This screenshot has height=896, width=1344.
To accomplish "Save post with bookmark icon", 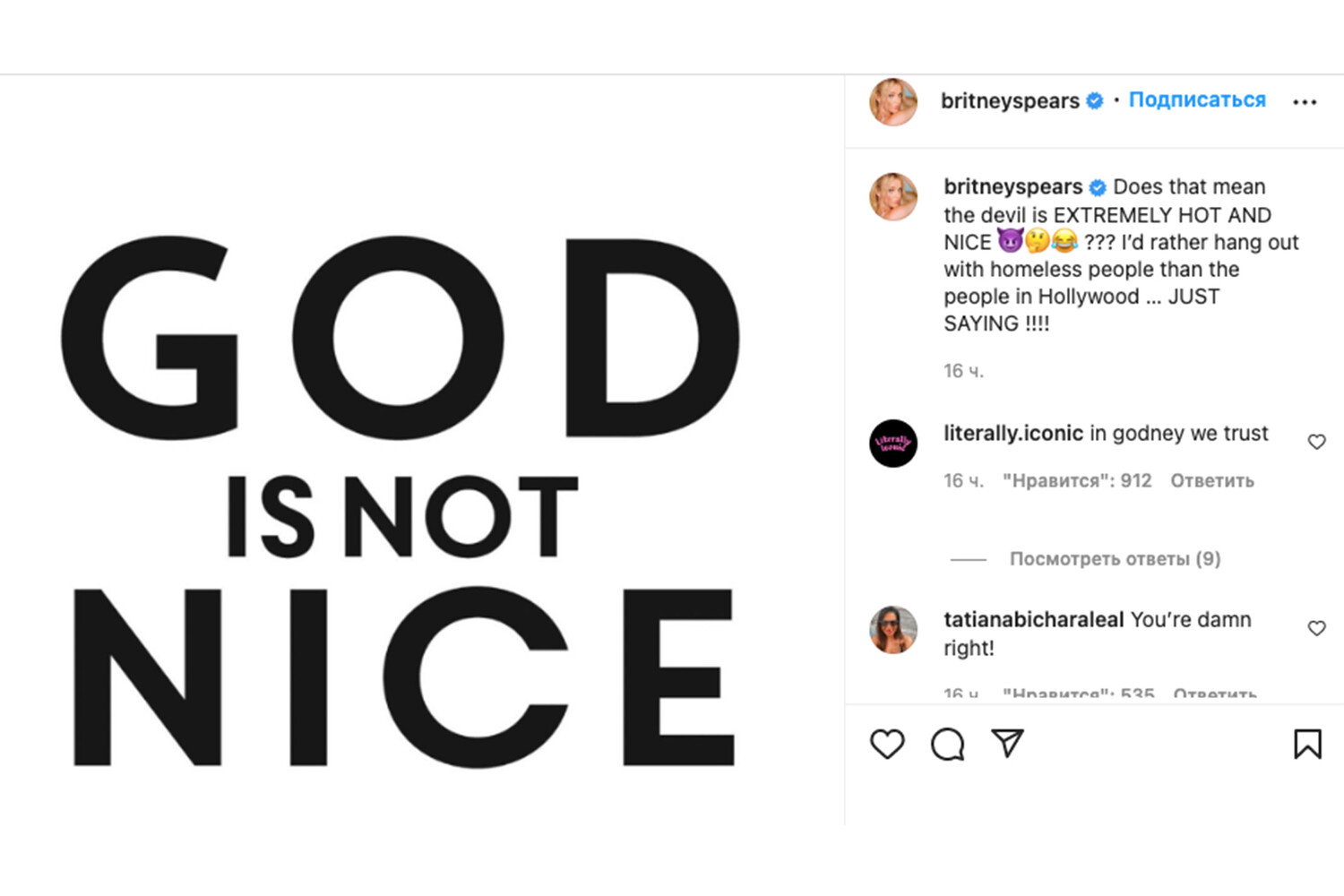I will coord(1307,744).
